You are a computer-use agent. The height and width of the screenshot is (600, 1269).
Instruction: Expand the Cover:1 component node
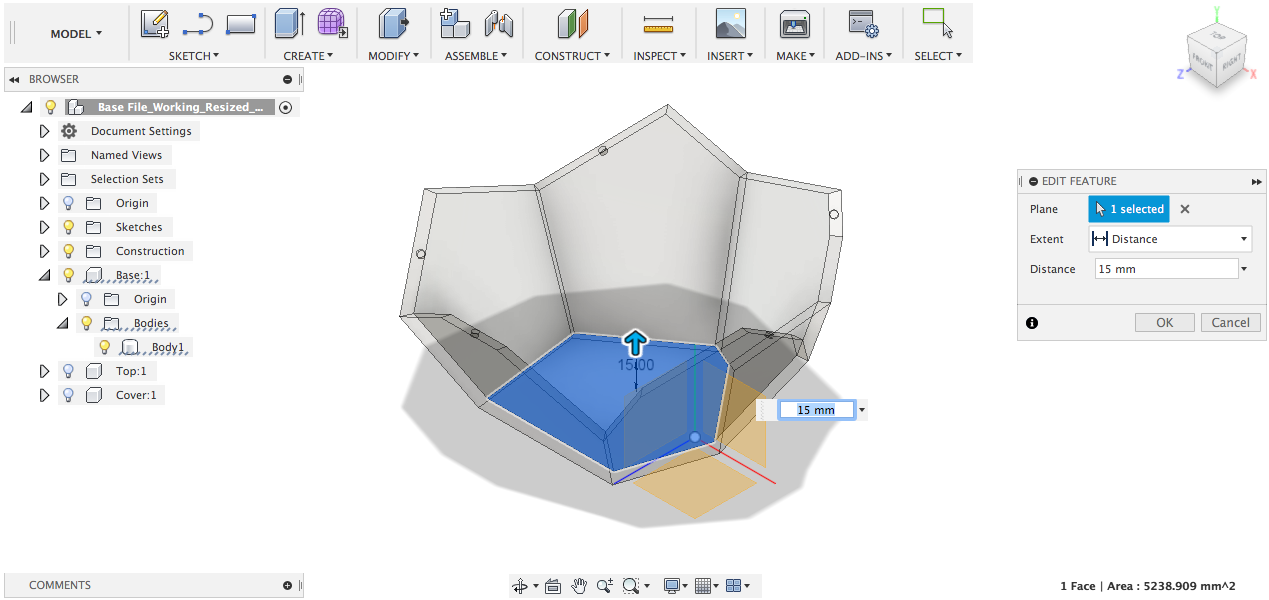point(44,395)
